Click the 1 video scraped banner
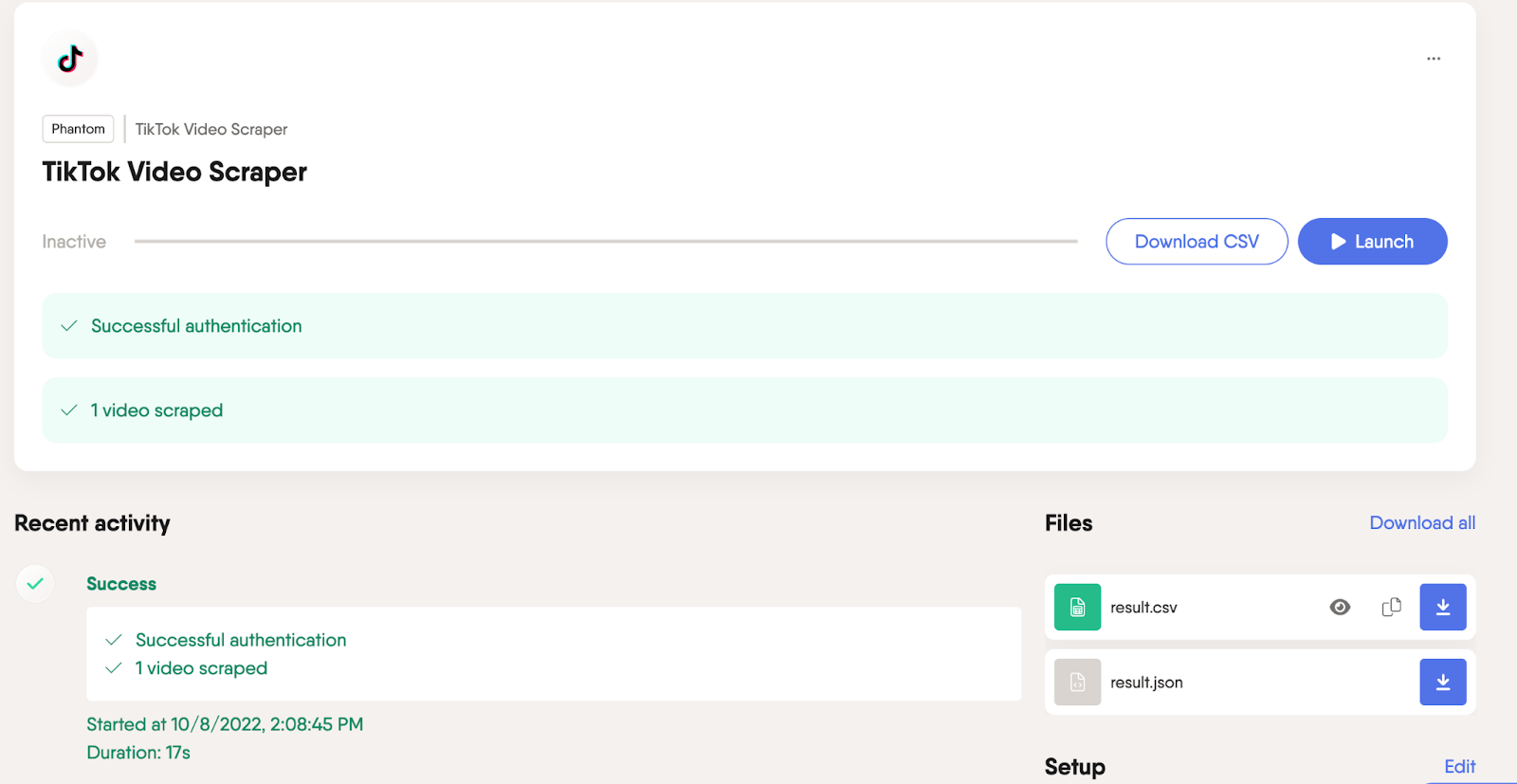1517x784 pixels. point(744,410)
